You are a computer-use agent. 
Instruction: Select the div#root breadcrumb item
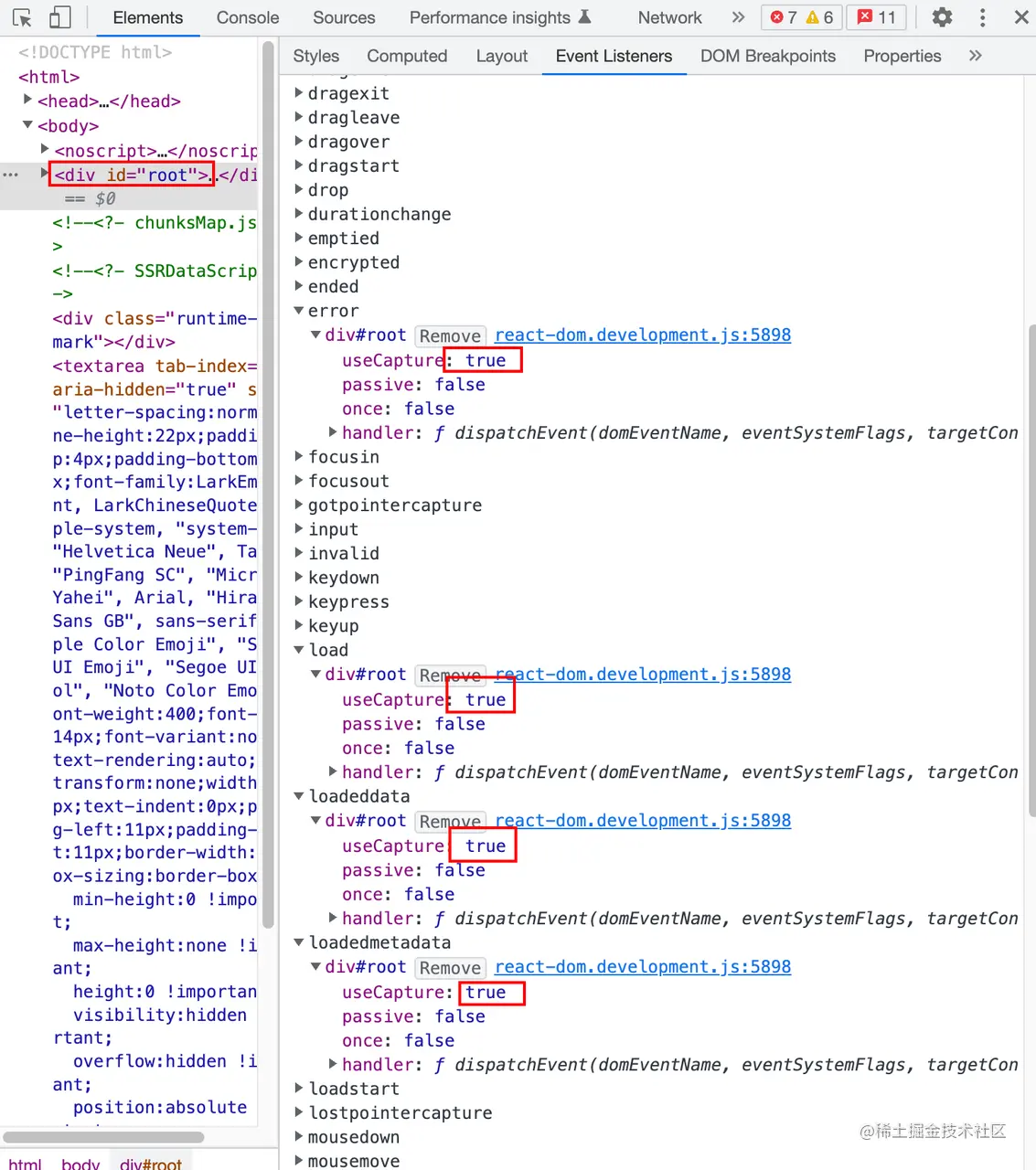pyautogui.click(x=151, y=1163)
